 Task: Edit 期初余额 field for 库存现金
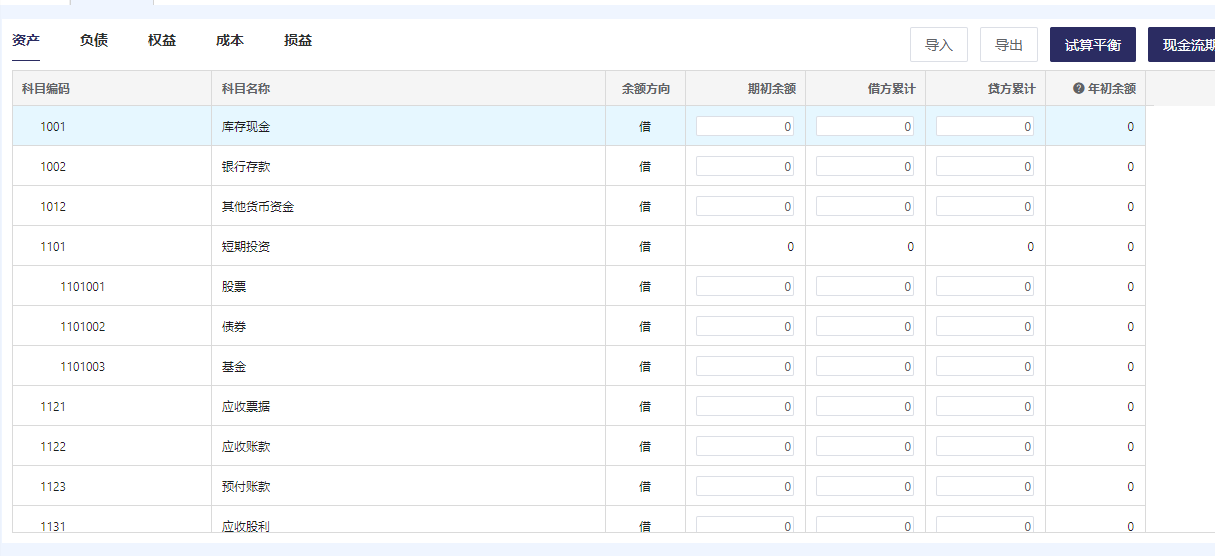coord(745,127)
